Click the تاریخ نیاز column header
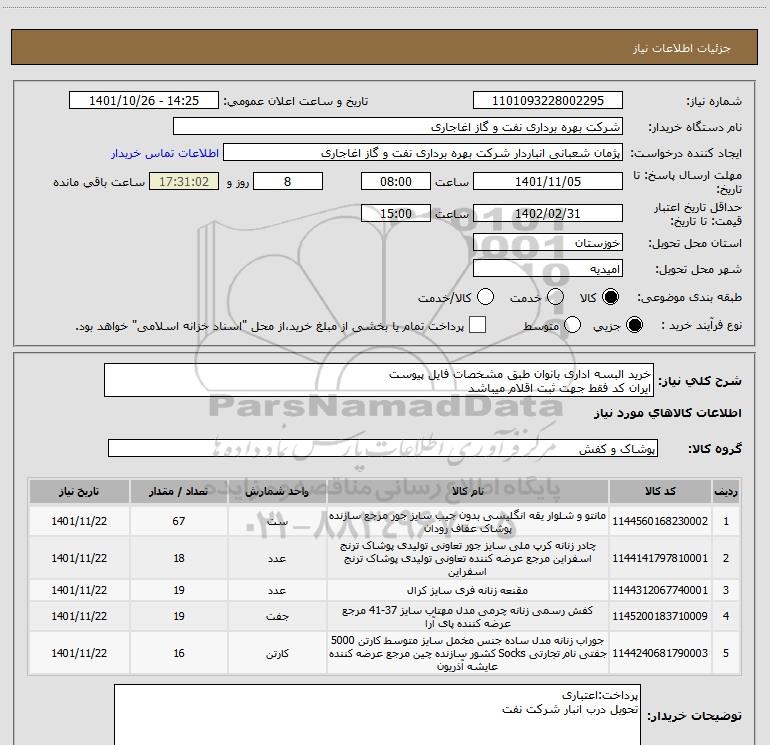Image resolution: width=770 pixels, height=745 pixels. coord(79,492)
